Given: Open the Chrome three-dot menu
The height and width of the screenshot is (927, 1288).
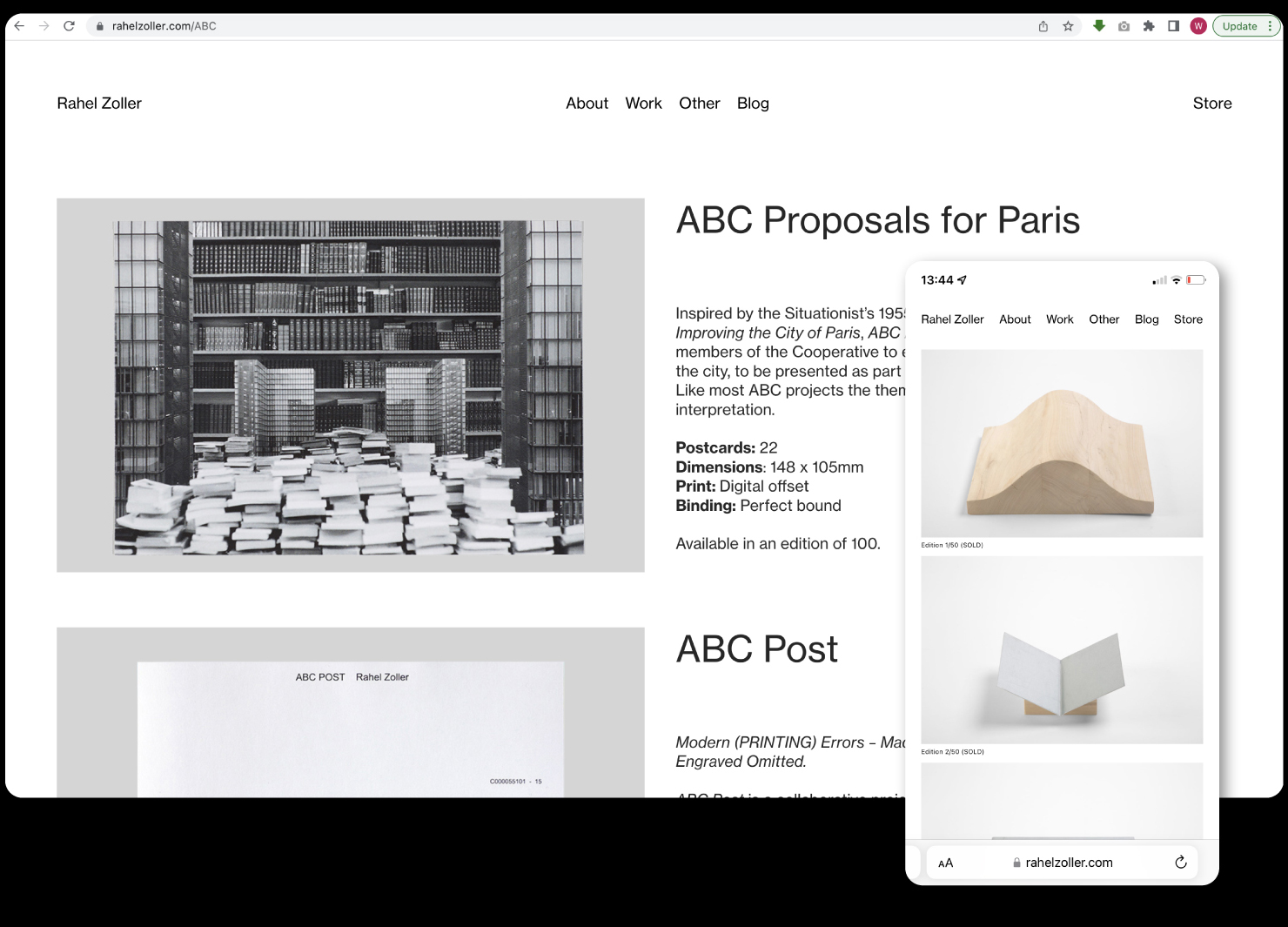Looking at the screenshot, I should [1271, 26].
